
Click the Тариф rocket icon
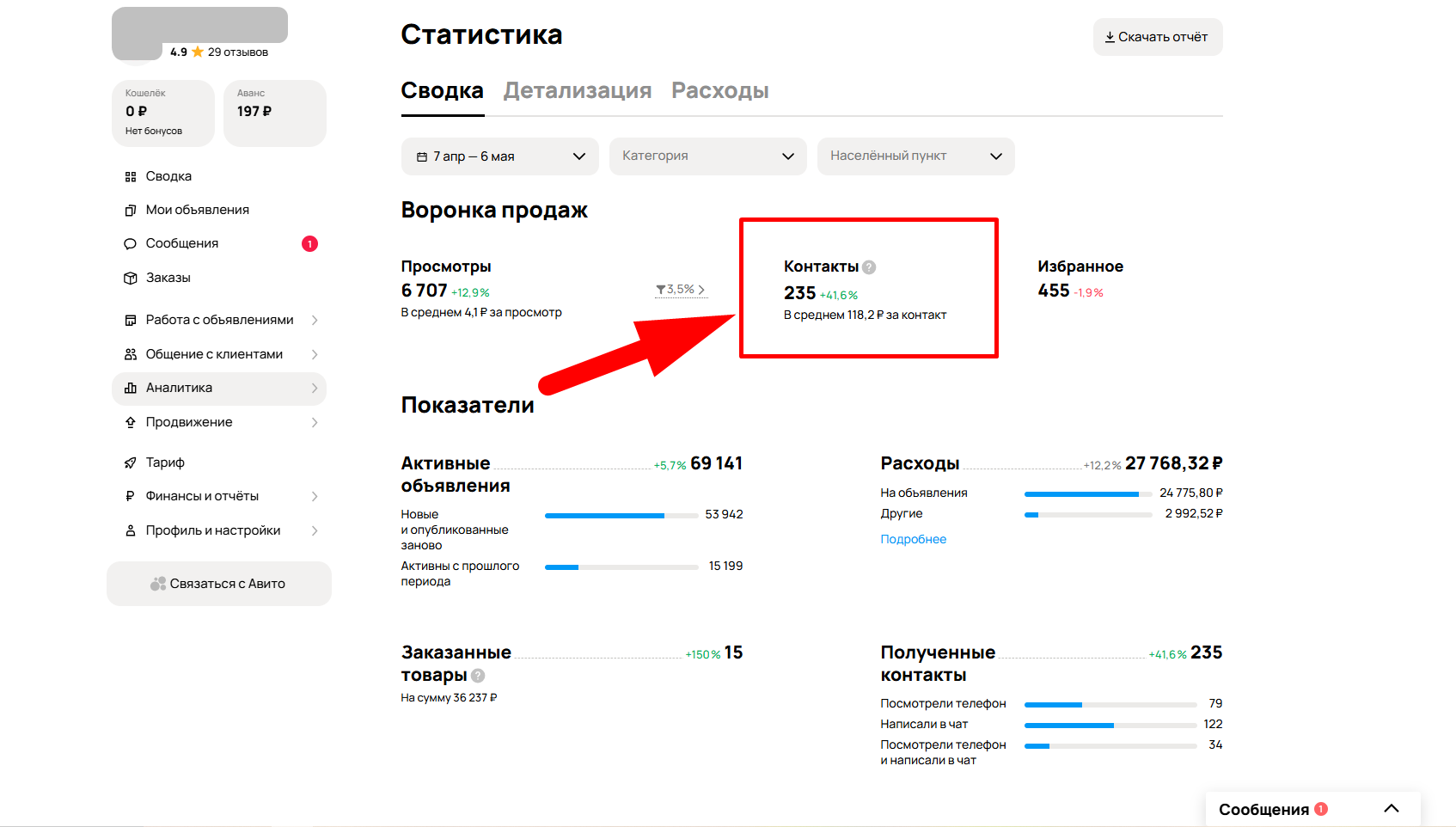point(131,463)
